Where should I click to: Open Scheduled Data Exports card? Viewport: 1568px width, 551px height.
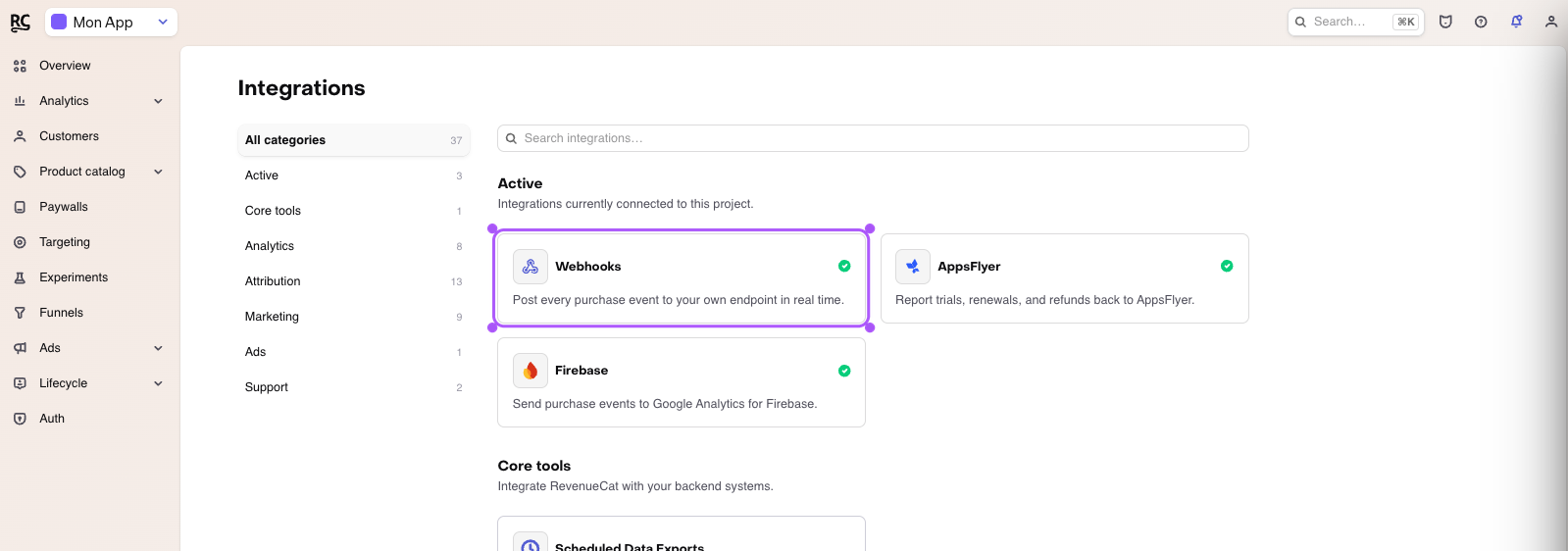pyautogui.click(x=682, y=533)
